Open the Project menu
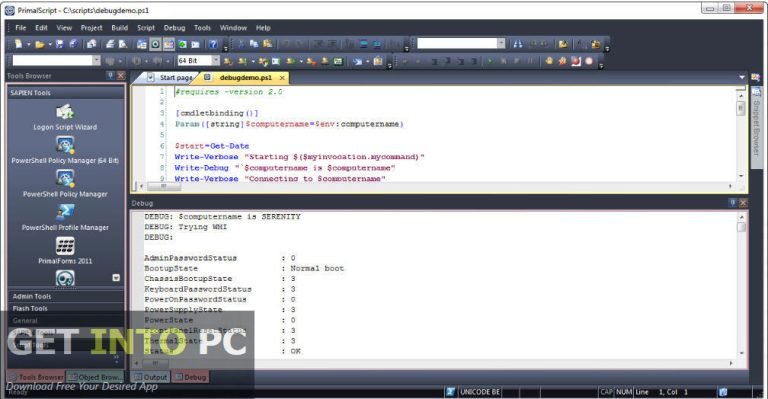This screenshot has width=768, height=399. tap(92, 28)
